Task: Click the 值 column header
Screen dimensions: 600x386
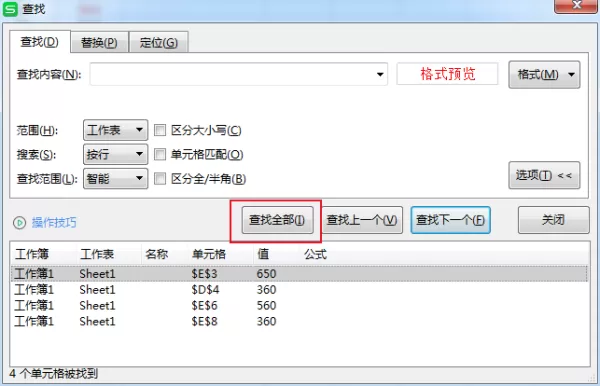Action: (x=263, y=254)
